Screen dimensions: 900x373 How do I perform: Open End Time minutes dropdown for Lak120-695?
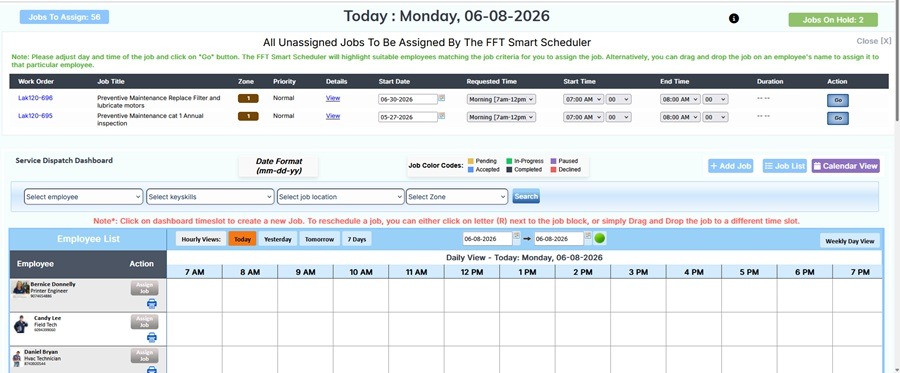716,117
